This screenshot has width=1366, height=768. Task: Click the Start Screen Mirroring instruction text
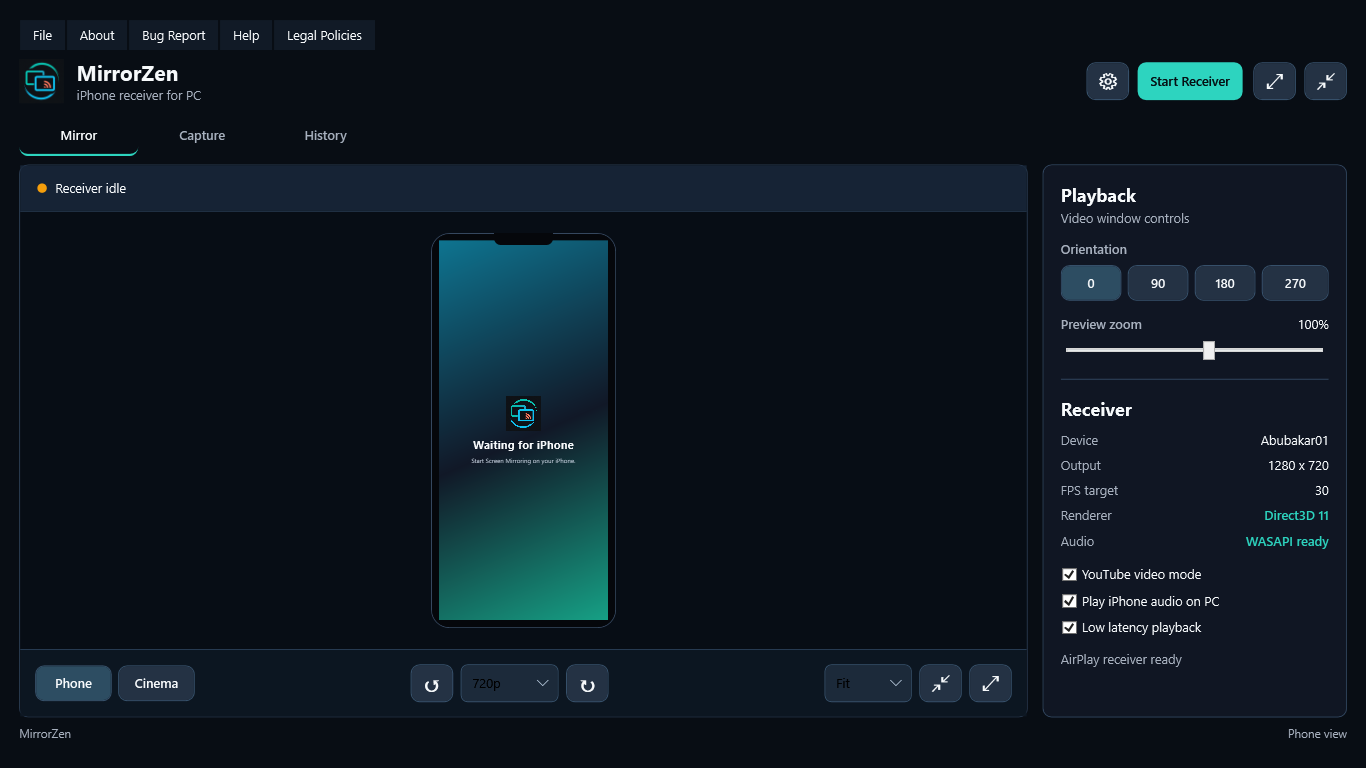523,462
